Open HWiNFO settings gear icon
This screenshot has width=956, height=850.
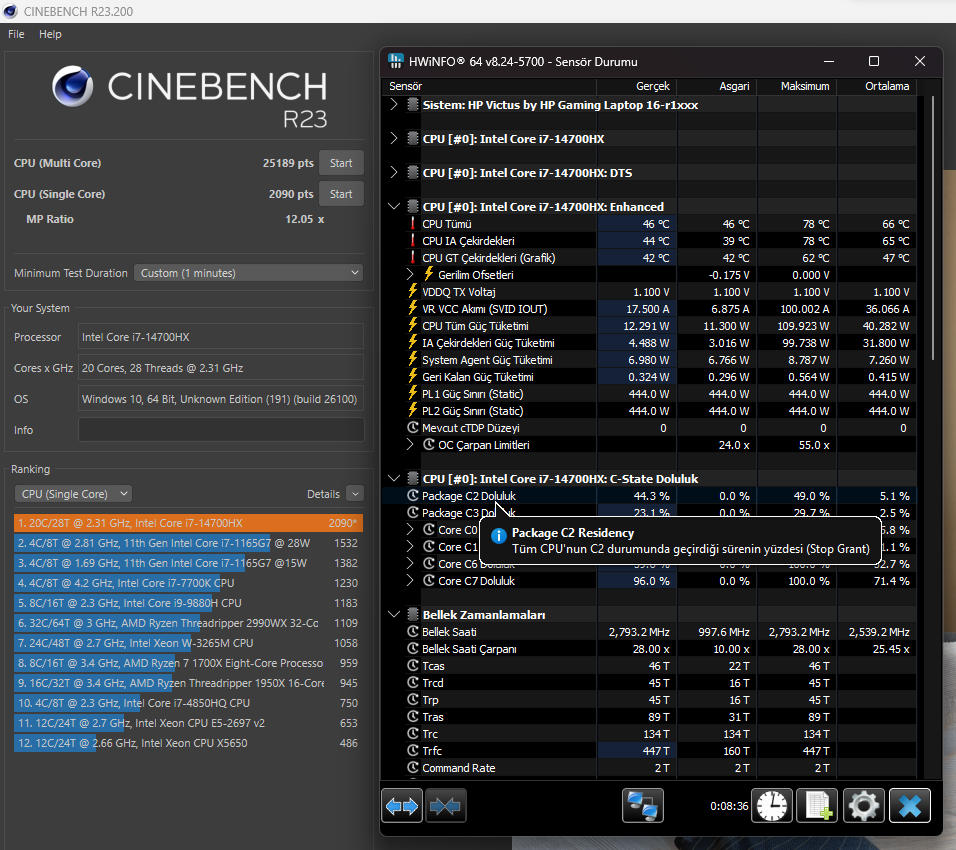pos(863,806)
